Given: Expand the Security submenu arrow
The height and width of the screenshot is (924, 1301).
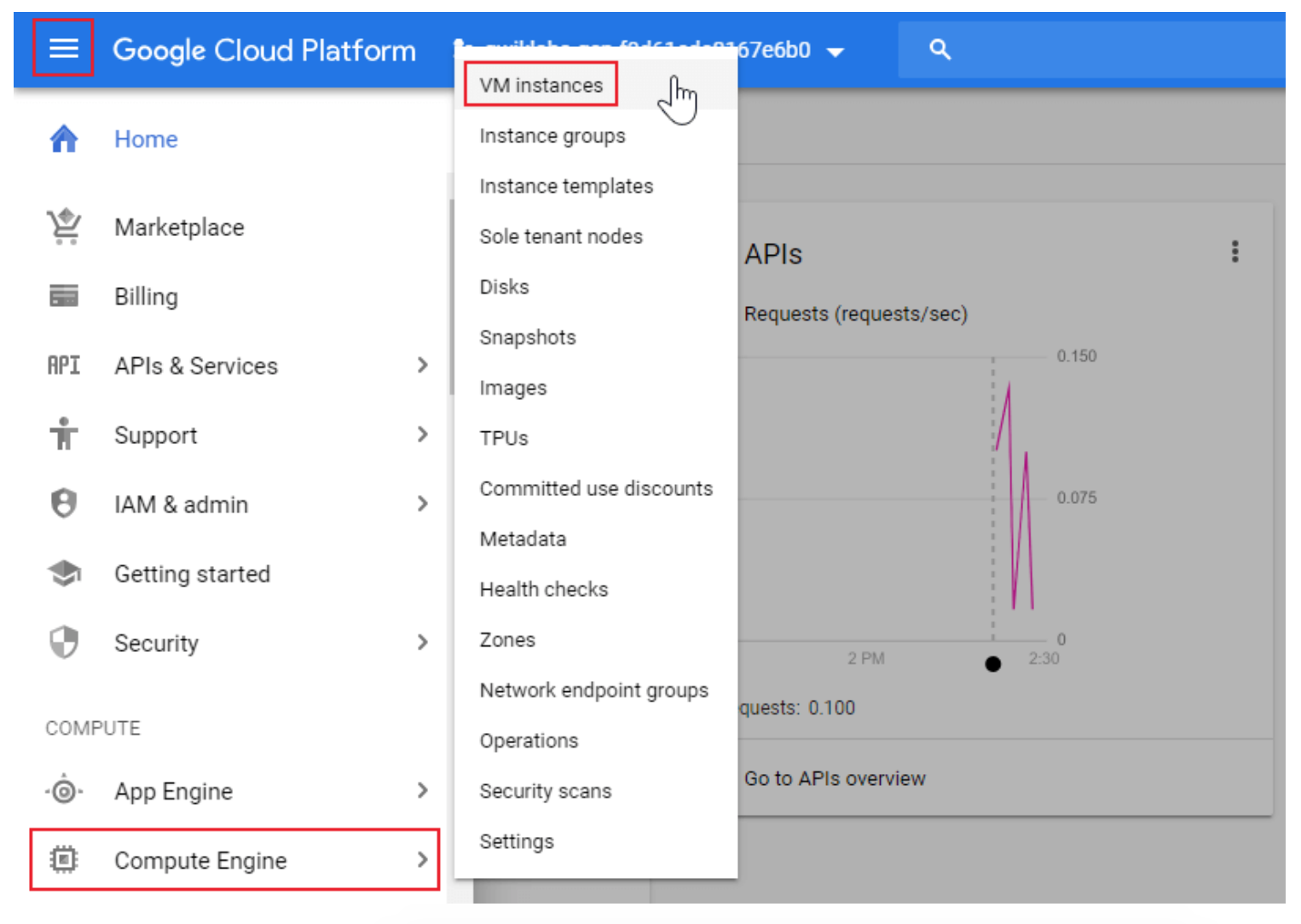Looking at the screenshot, I should (423, 643).
